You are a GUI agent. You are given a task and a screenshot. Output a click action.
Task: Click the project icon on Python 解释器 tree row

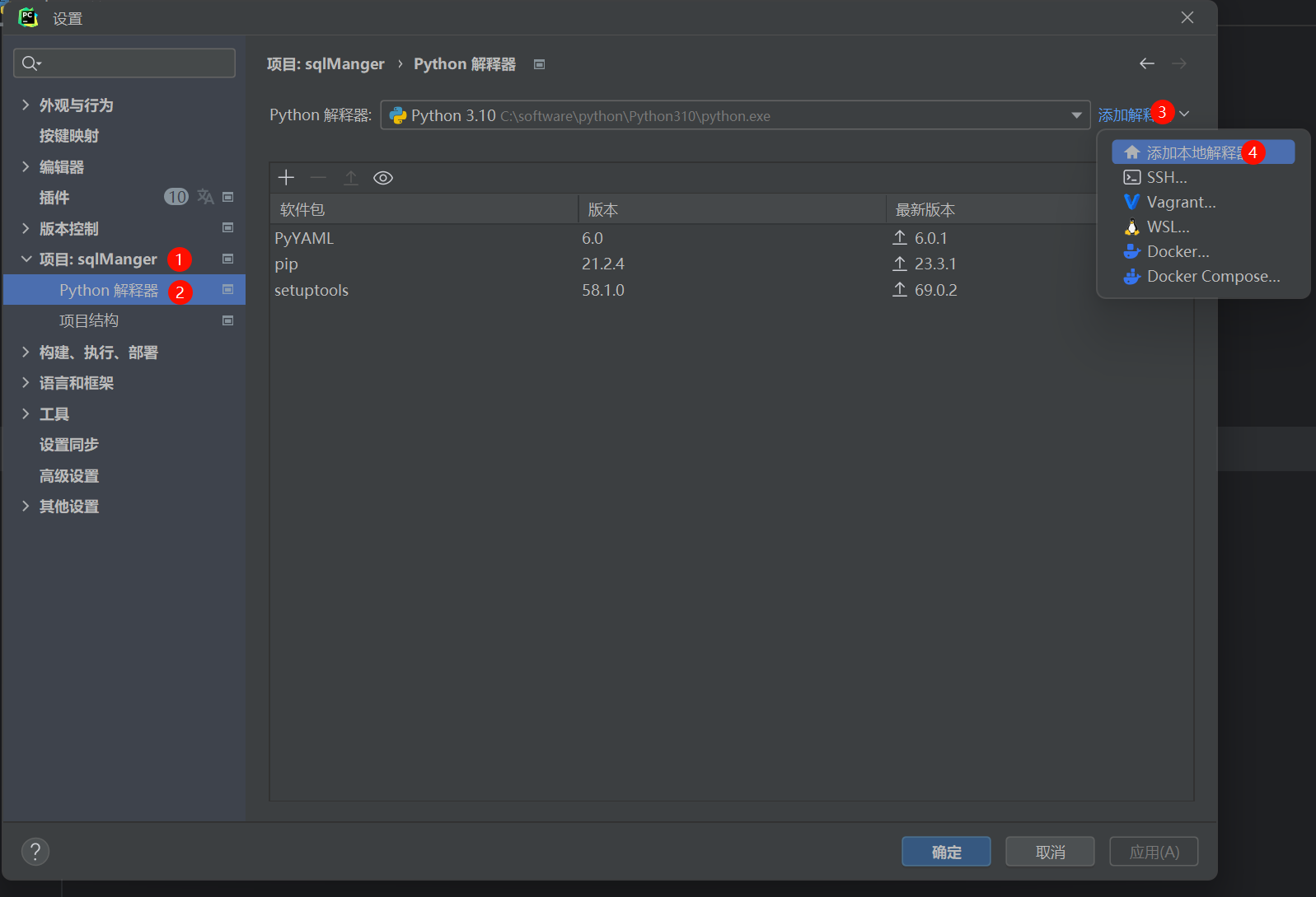point(228,289)
